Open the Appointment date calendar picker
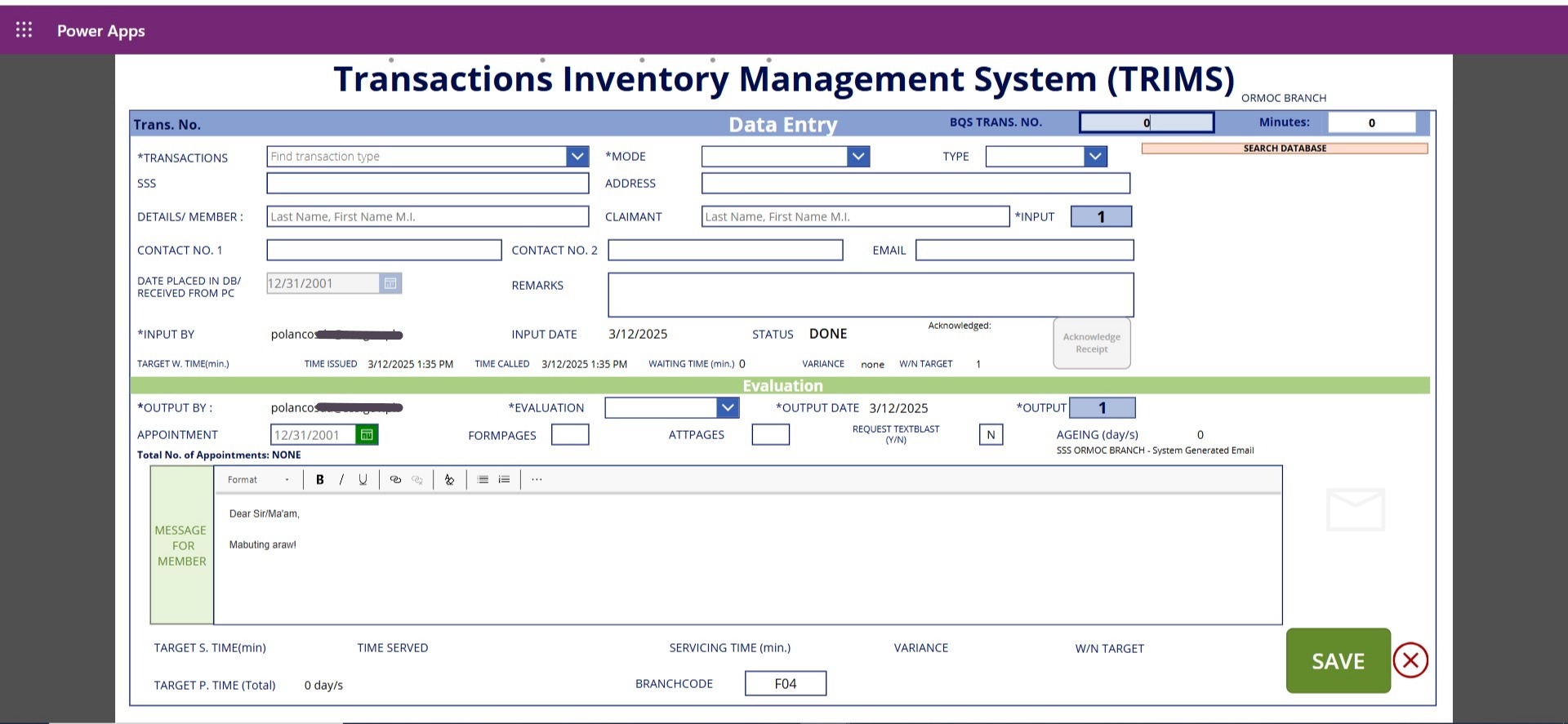The width and height of the screenshot is (1568, 724). pyautogui.click(x=367, y=435)
